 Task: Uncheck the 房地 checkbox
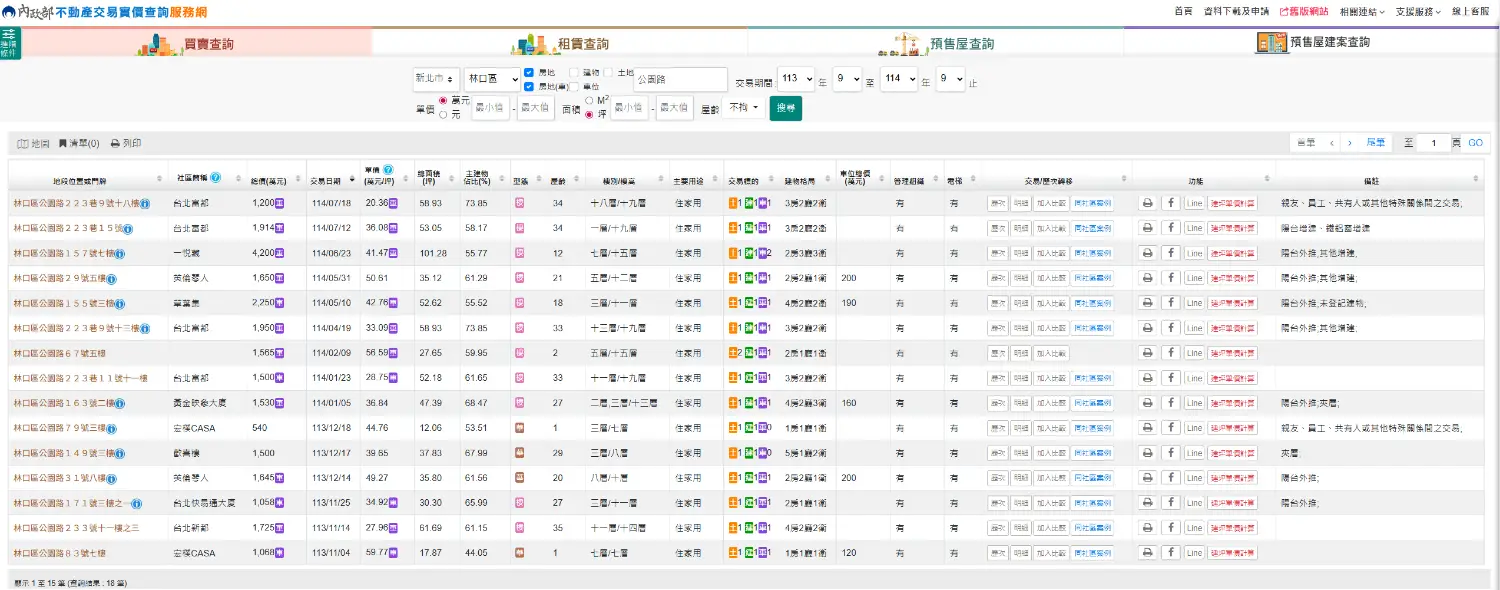(529, 72)
